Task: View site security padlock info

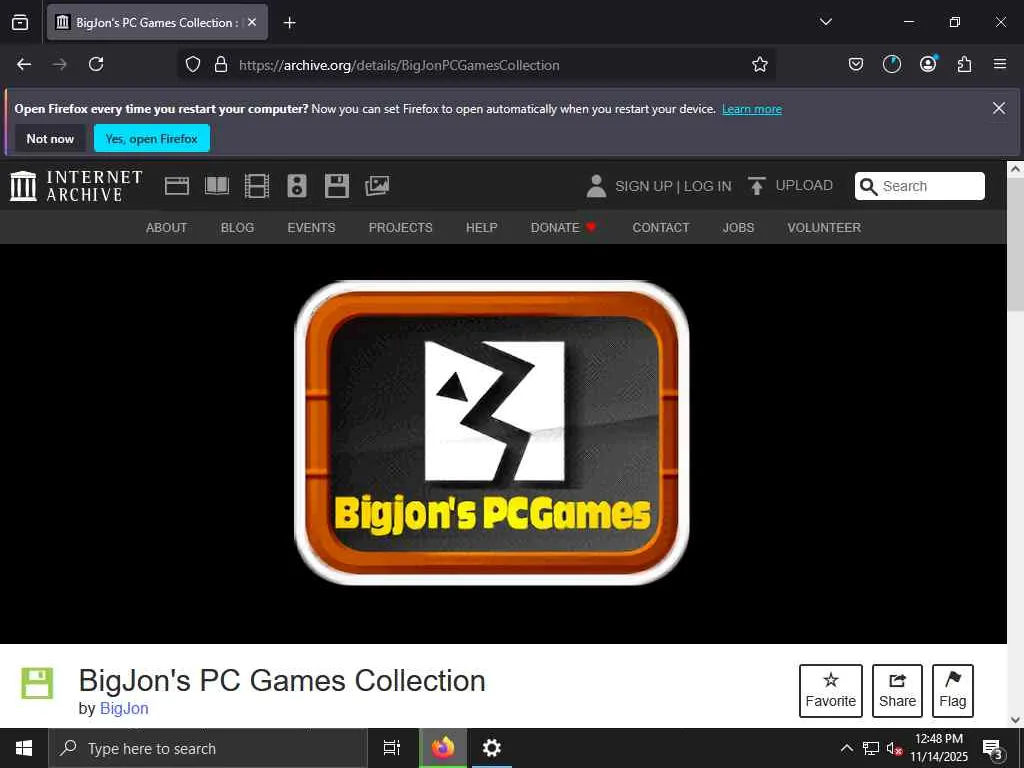Action: 221,65
